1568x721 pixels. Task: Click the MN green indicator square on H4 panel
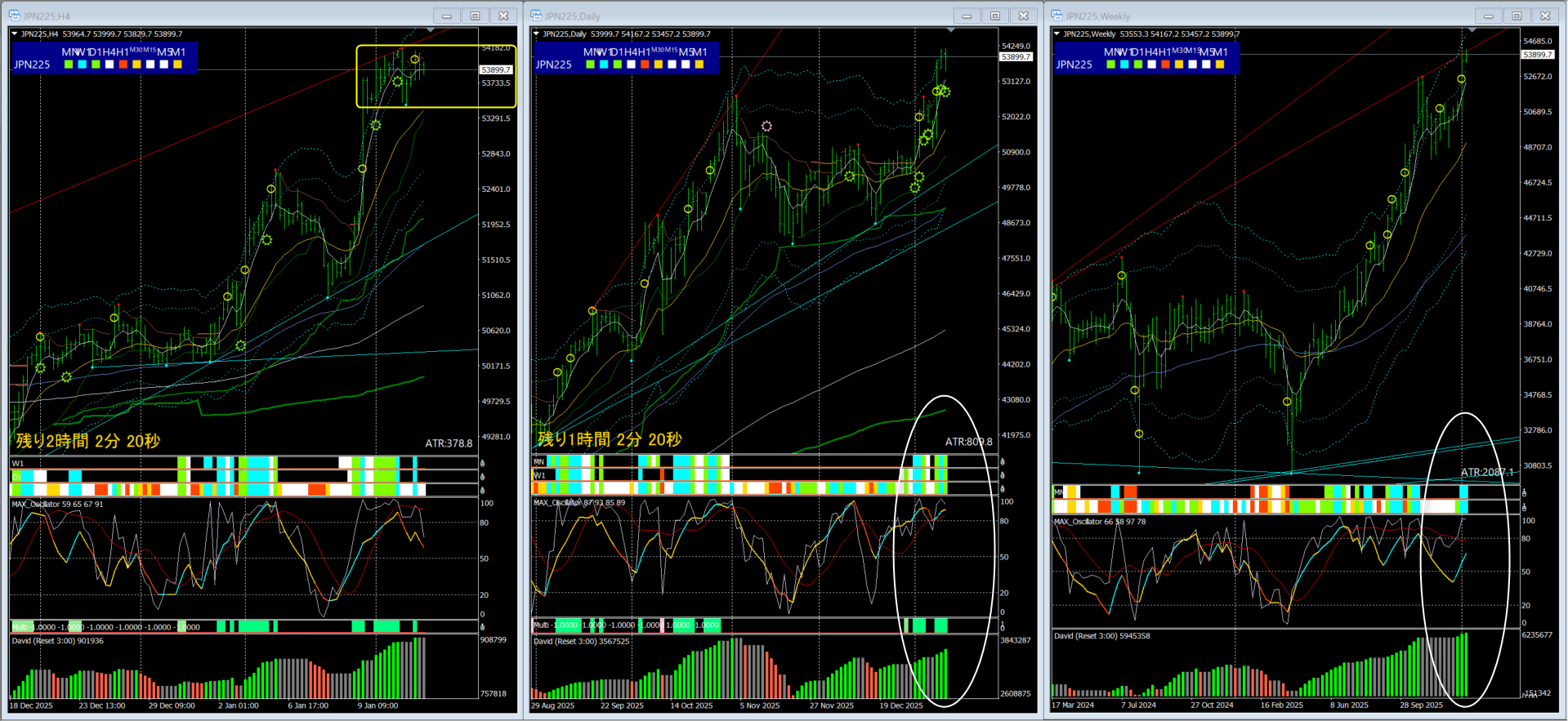pyautogui.click(x=69, y=65)
